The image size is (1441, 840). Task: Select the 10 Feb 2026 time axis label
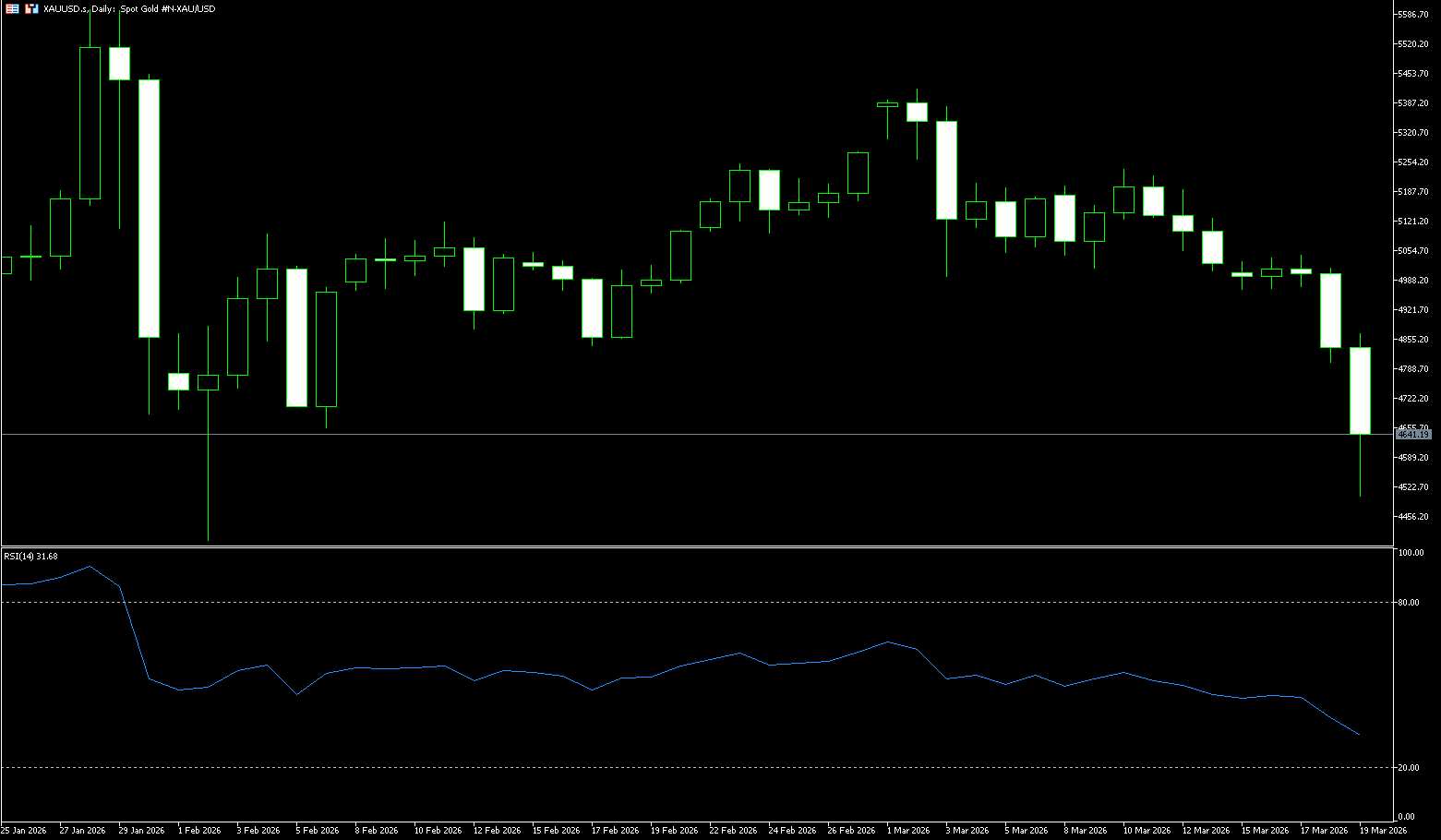[x=438, y=831]
